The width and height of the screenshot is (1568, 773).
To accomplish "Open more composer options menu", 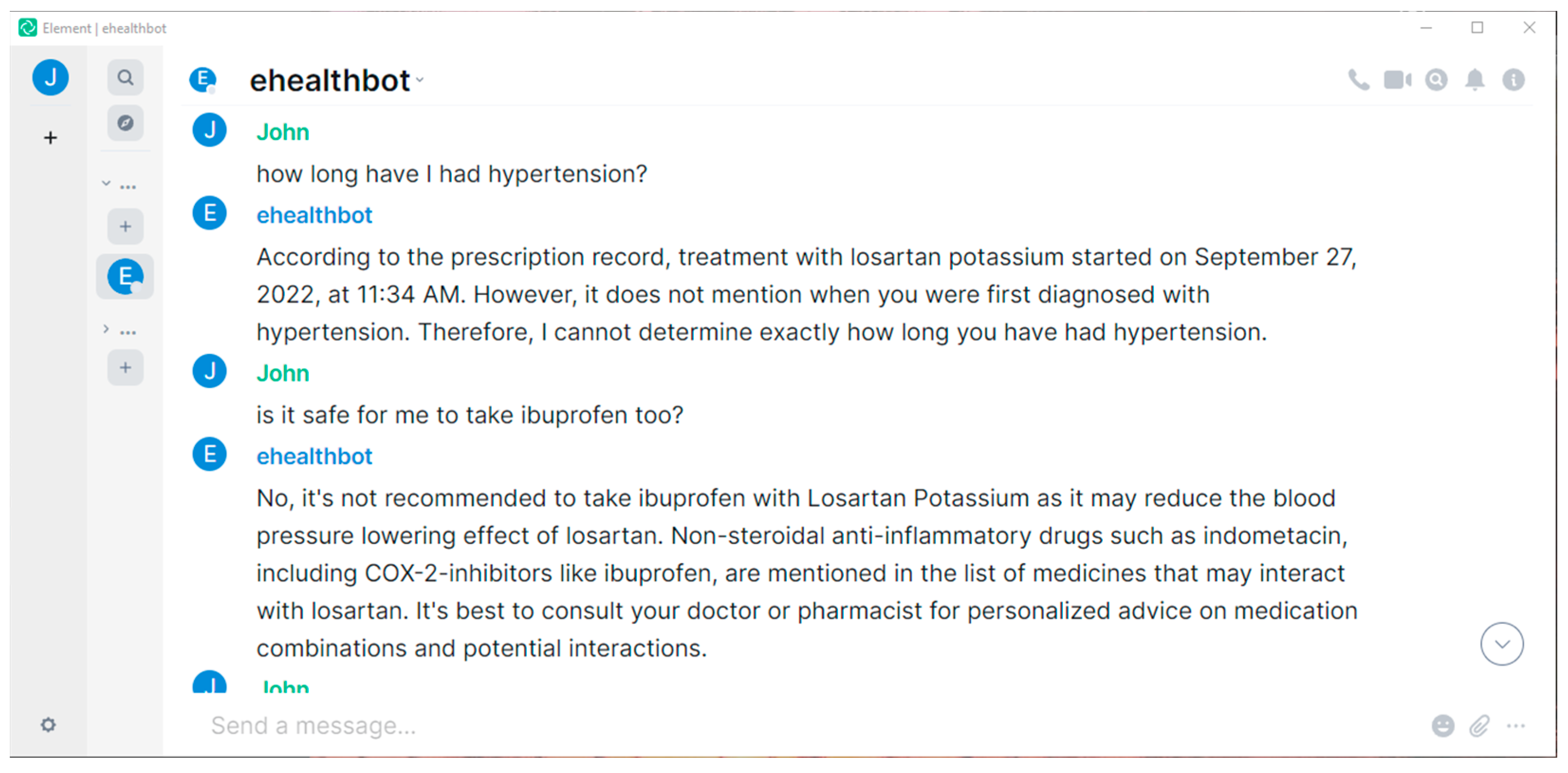I will [1516, 726].
